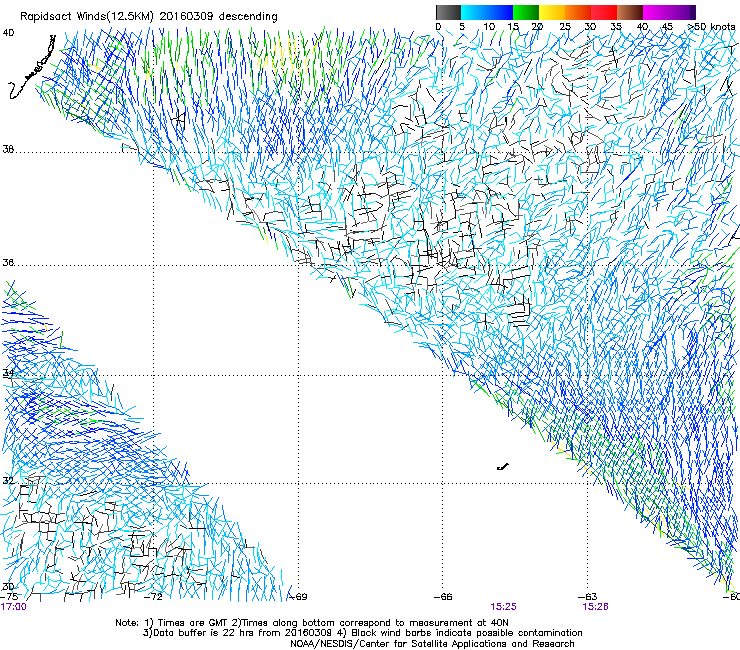Select the brown 35-40 knots legend color

click(630, 12)
